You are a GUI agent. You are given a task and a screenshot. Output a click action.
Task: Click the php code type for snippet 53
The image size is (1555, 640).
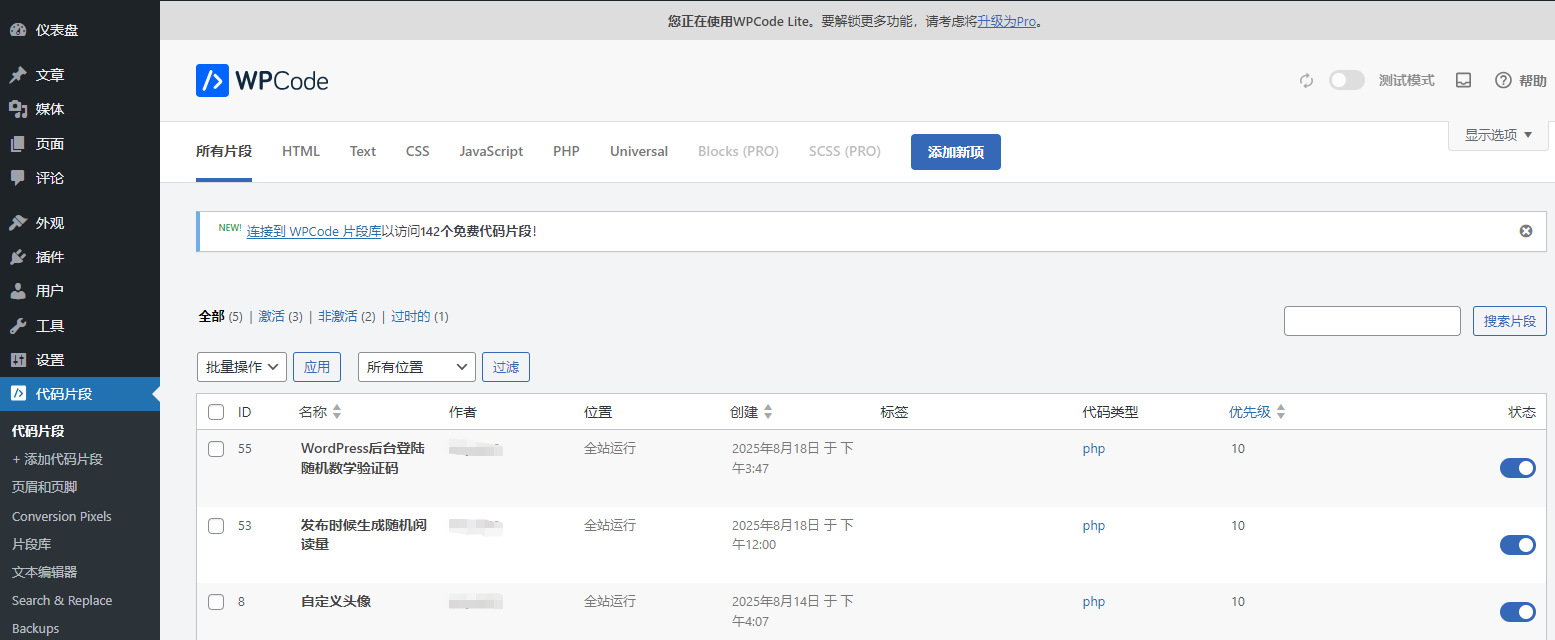pyautogui.click(x=1094, y=526)
